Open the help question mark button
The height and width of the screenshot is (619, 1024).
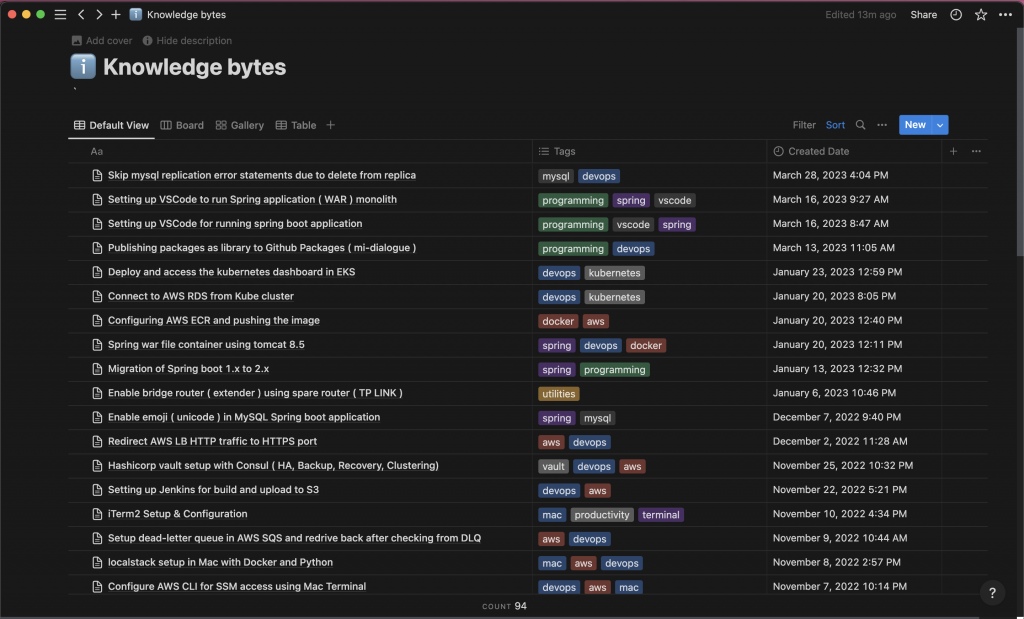(x=992, y=593)
